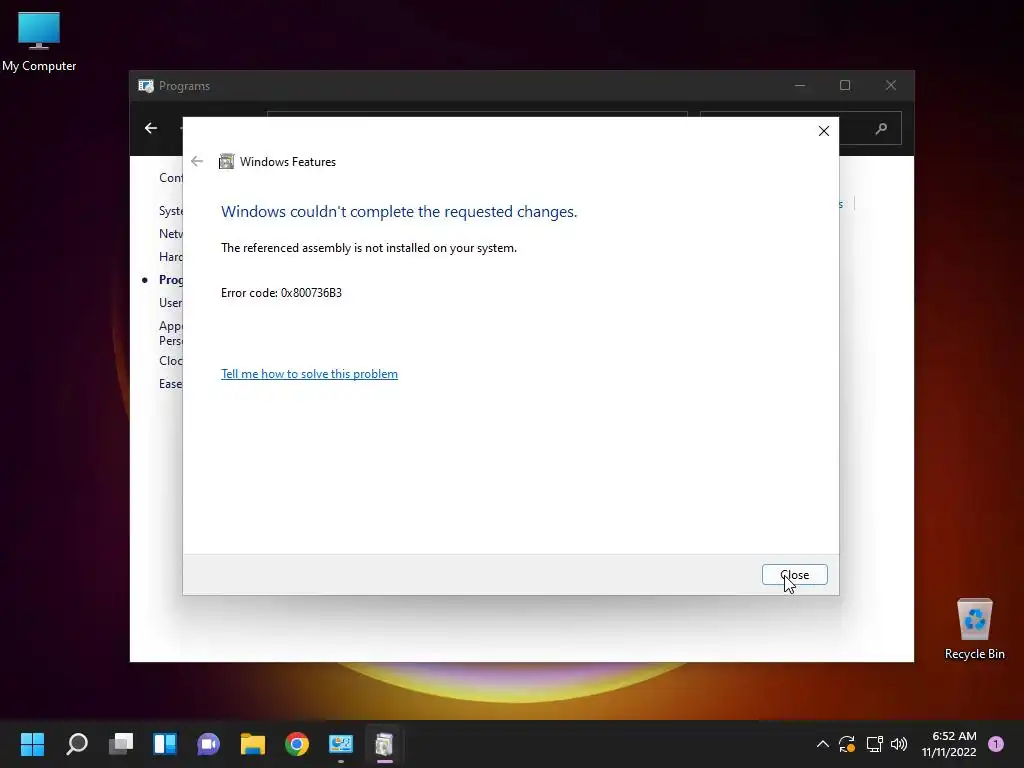This screenshot has width=1024, height=768.
Task: Open 'Tell me how to solve this problem' link
Action: tap(309, 374)
